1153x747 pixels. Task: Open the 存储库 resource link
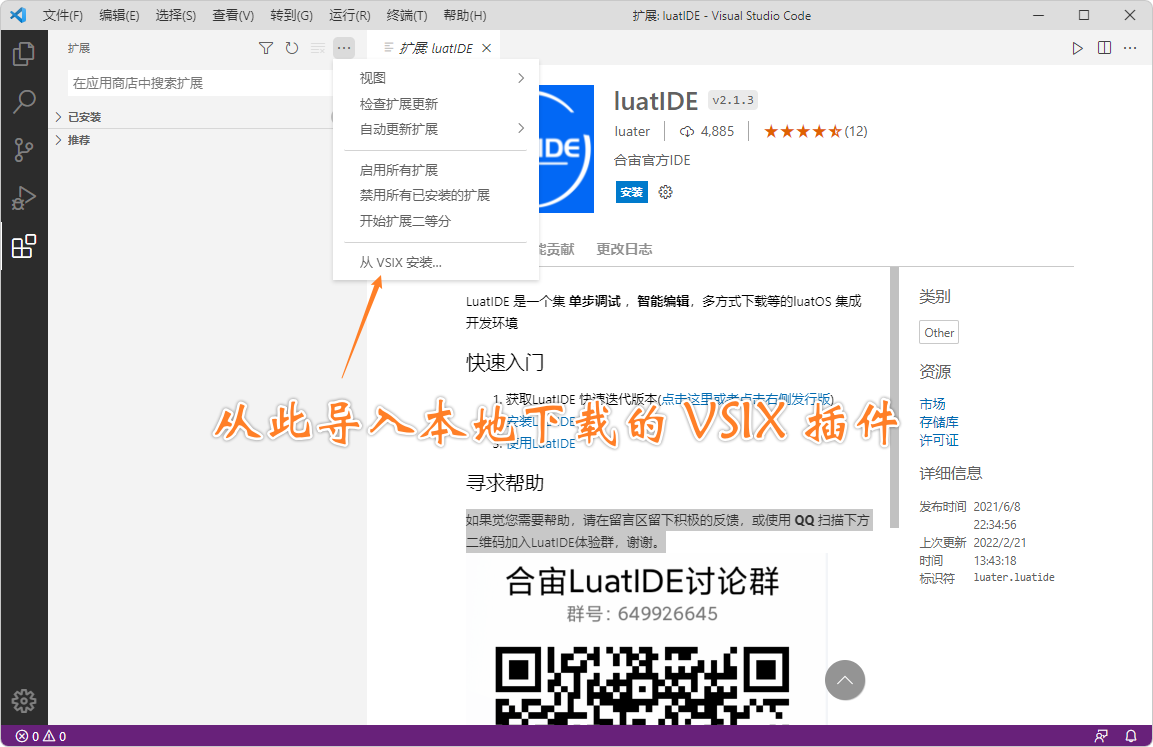point(939,422)
